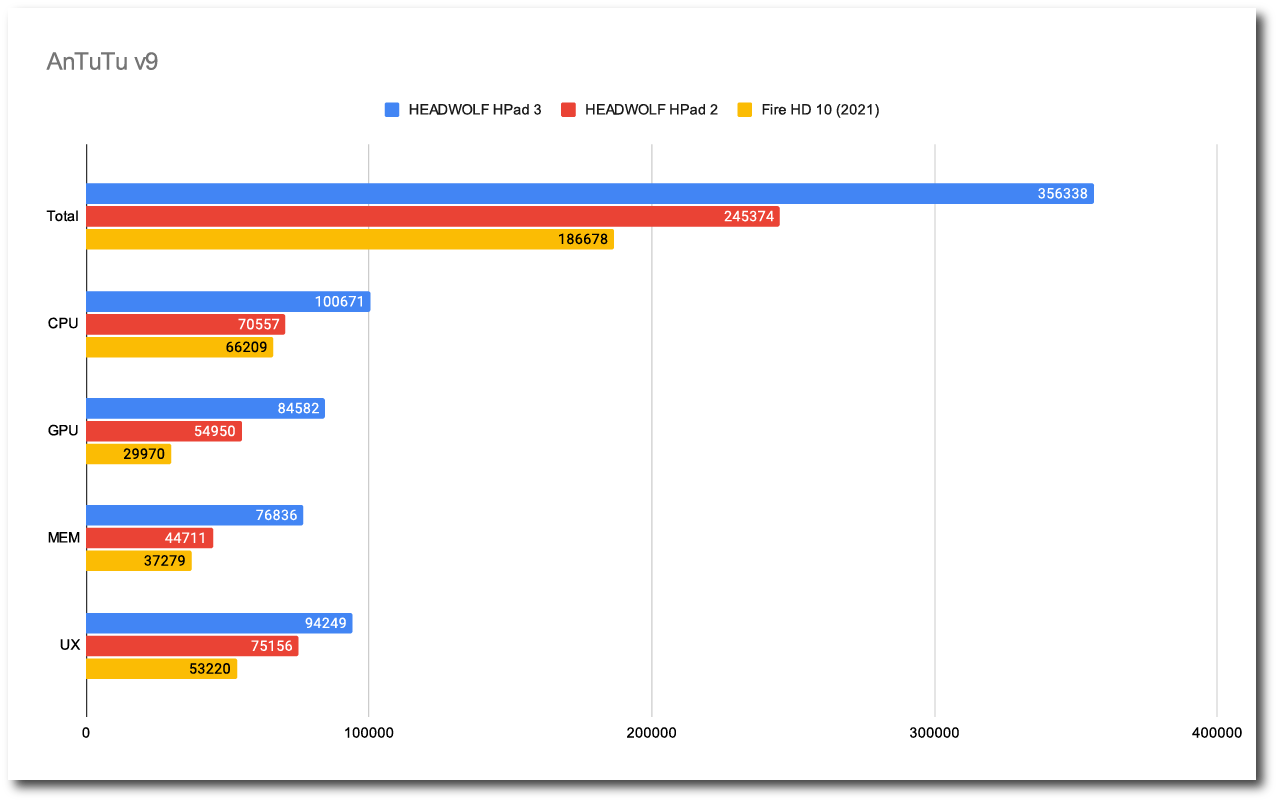Screen dimensions: 1278x802
Task: Click the MEM category axis label
Action: [63, 539]
